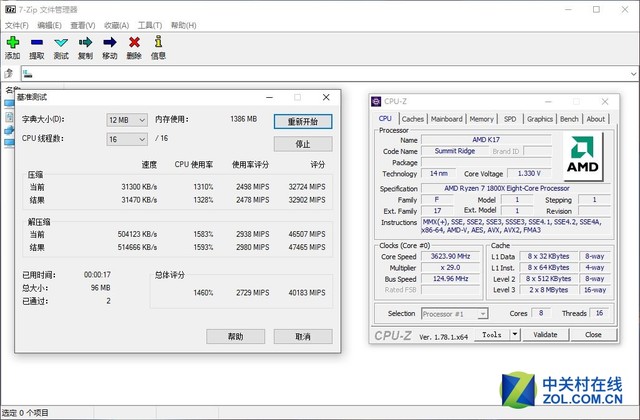Click the 7-Zip title bar app icon
The image size is (640, 420).
[10, 9]
